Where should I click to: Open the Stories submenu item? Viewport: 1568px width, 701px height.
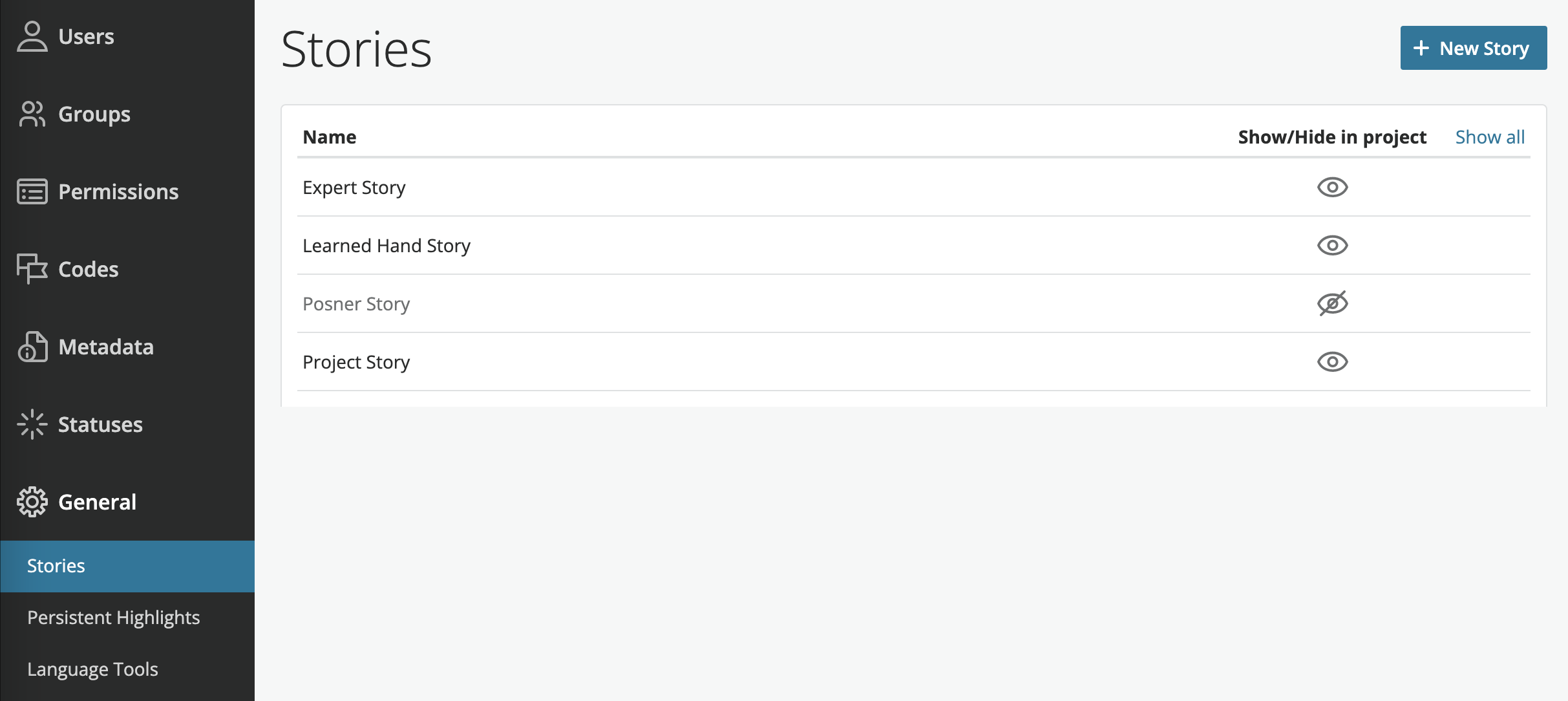click(127, 566)
